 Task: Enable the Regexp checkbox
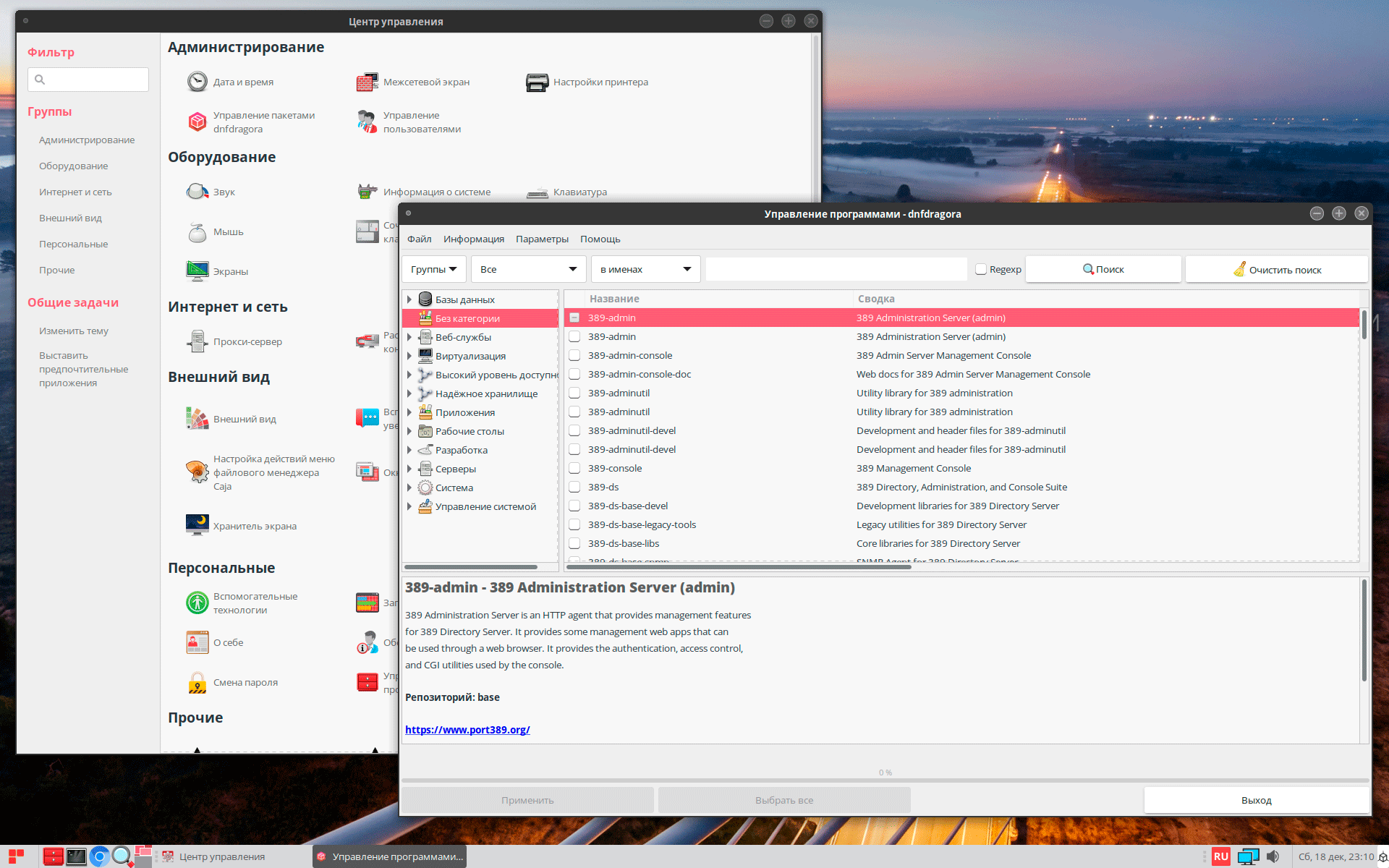(981, 270)
